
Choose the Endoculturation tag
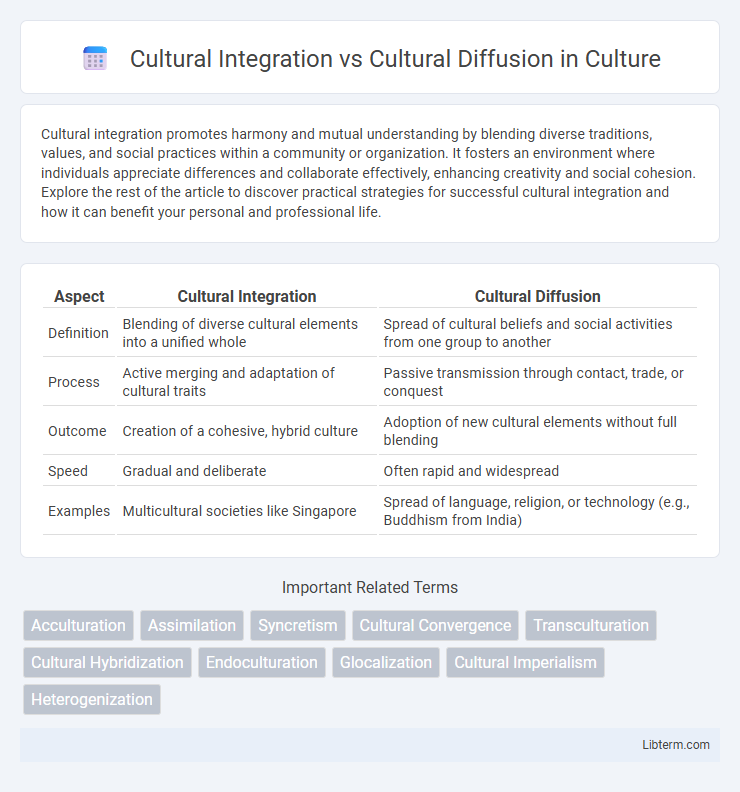tap(262, 662)
